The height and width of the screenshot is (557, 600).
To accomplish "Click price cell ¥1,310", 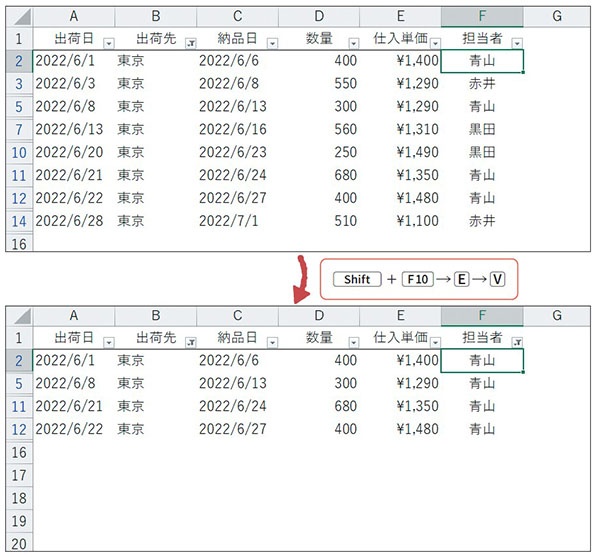I will pyautogui.click(x=400, y=130).
